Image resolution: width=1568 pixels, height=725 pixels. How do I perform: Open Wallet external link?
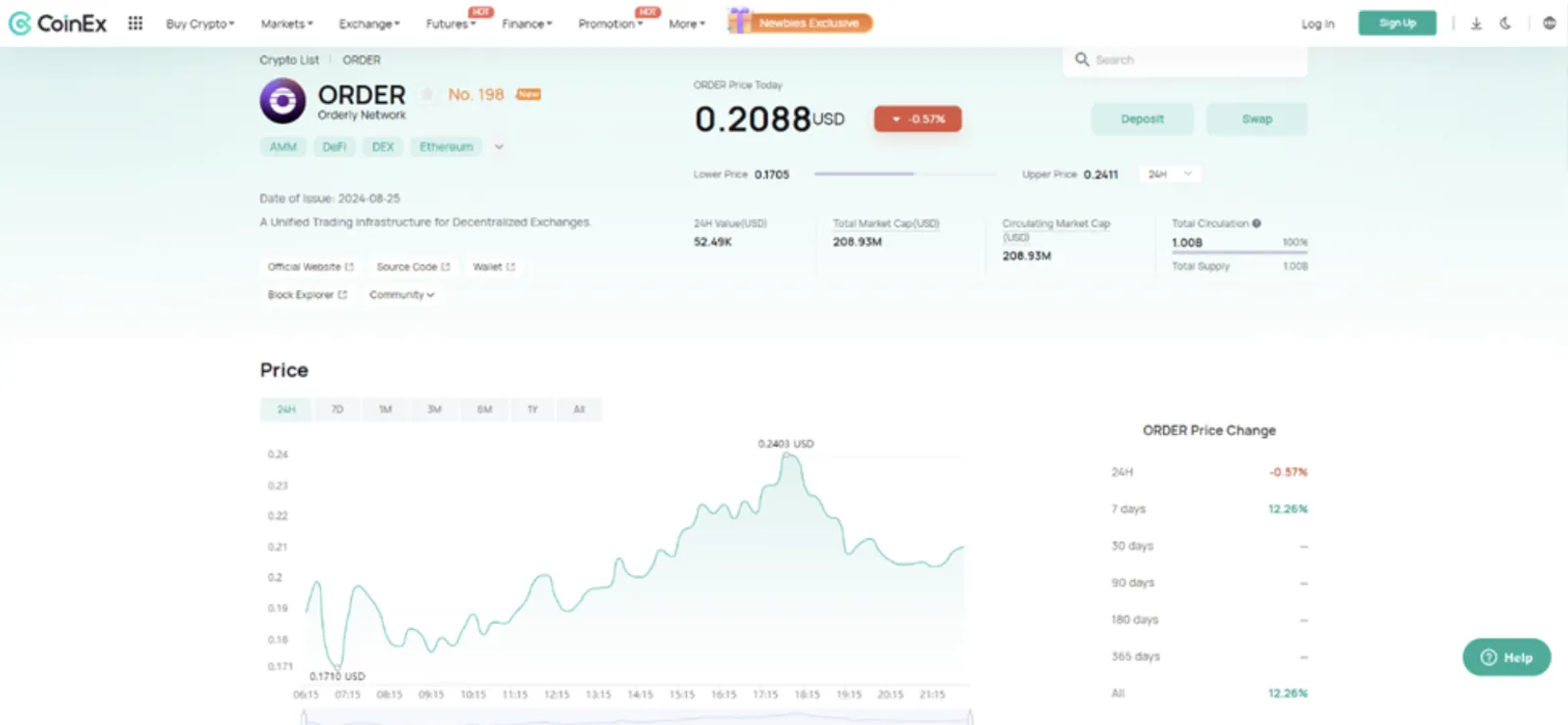click(x=494, y=266)
